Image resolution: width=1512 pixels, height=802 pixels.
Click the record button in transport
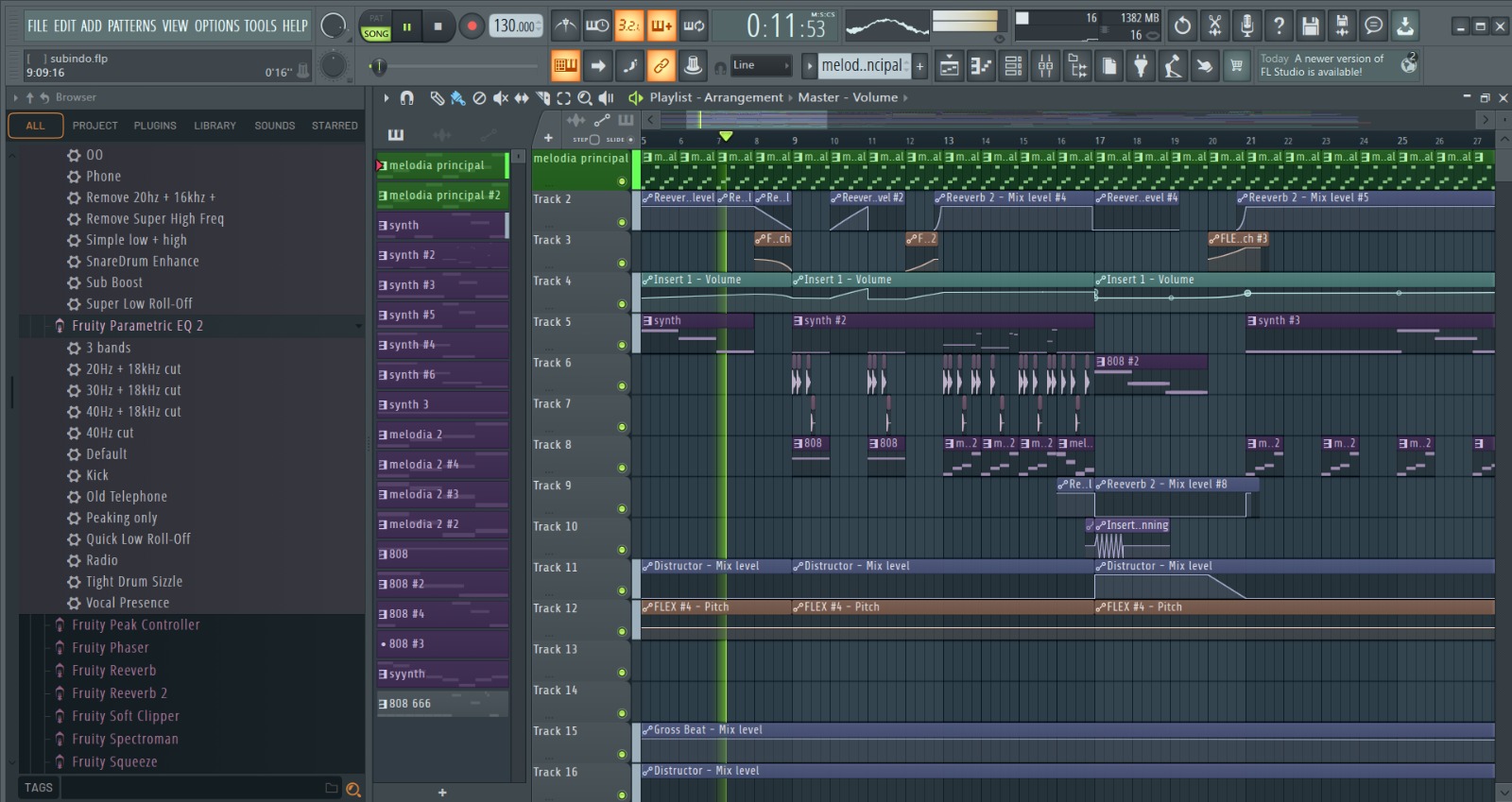click(x=472, y=26)
